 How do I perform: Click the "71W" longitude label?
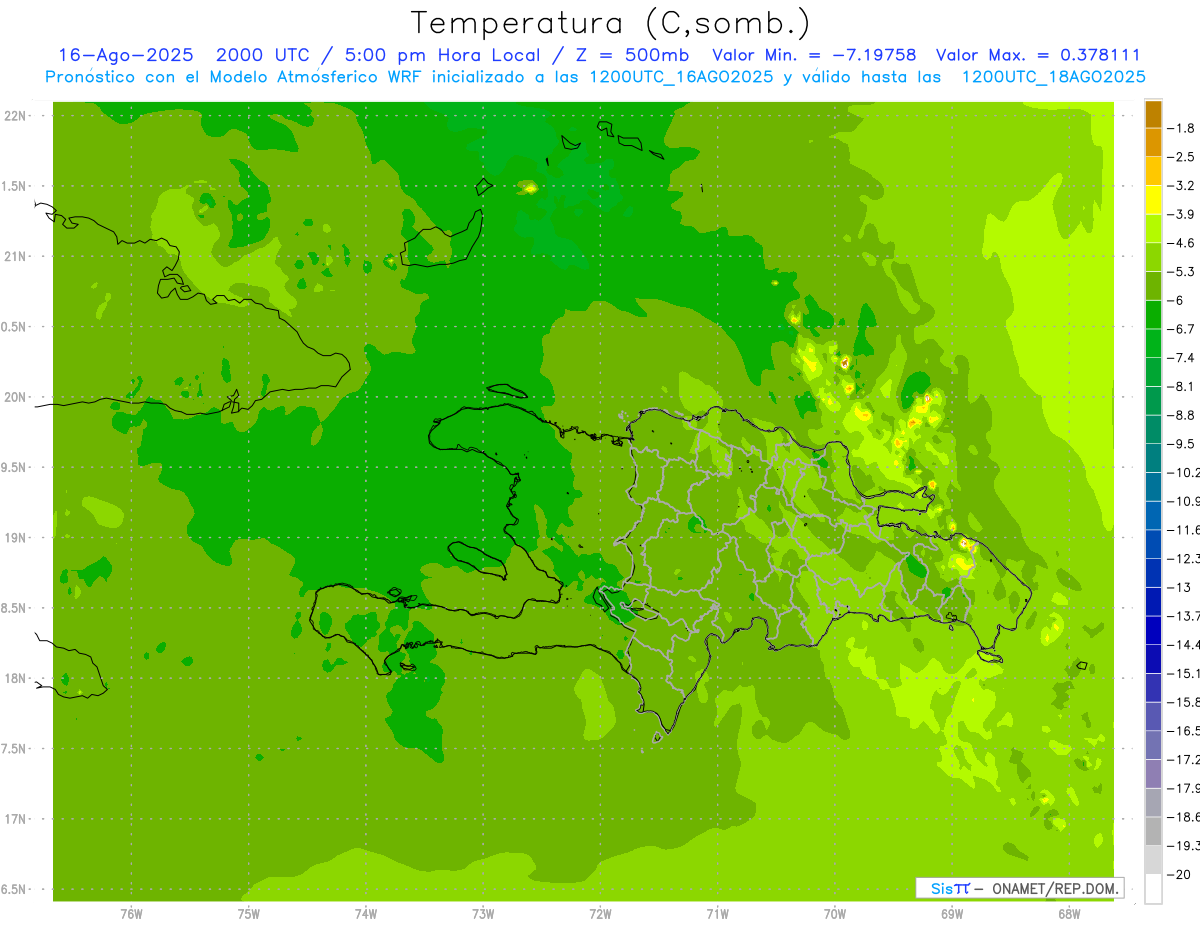tap(717, 914)
